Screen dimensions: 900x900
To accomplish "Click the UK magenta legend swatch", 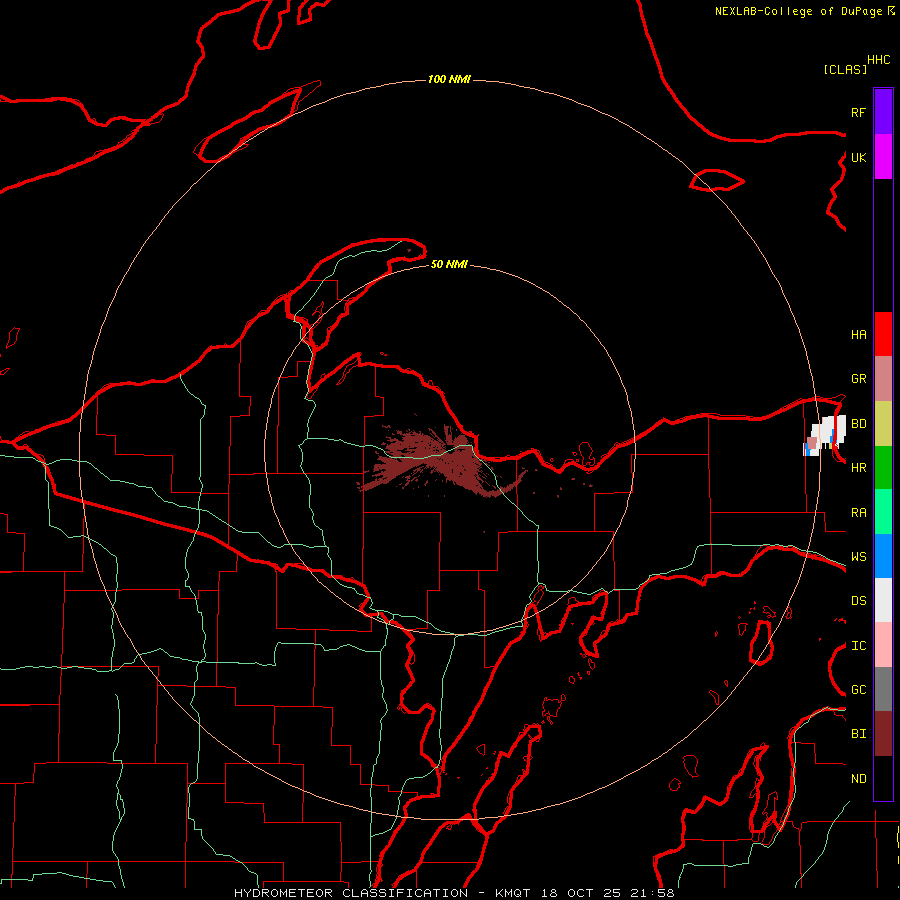I will click(x=883, y=157).
